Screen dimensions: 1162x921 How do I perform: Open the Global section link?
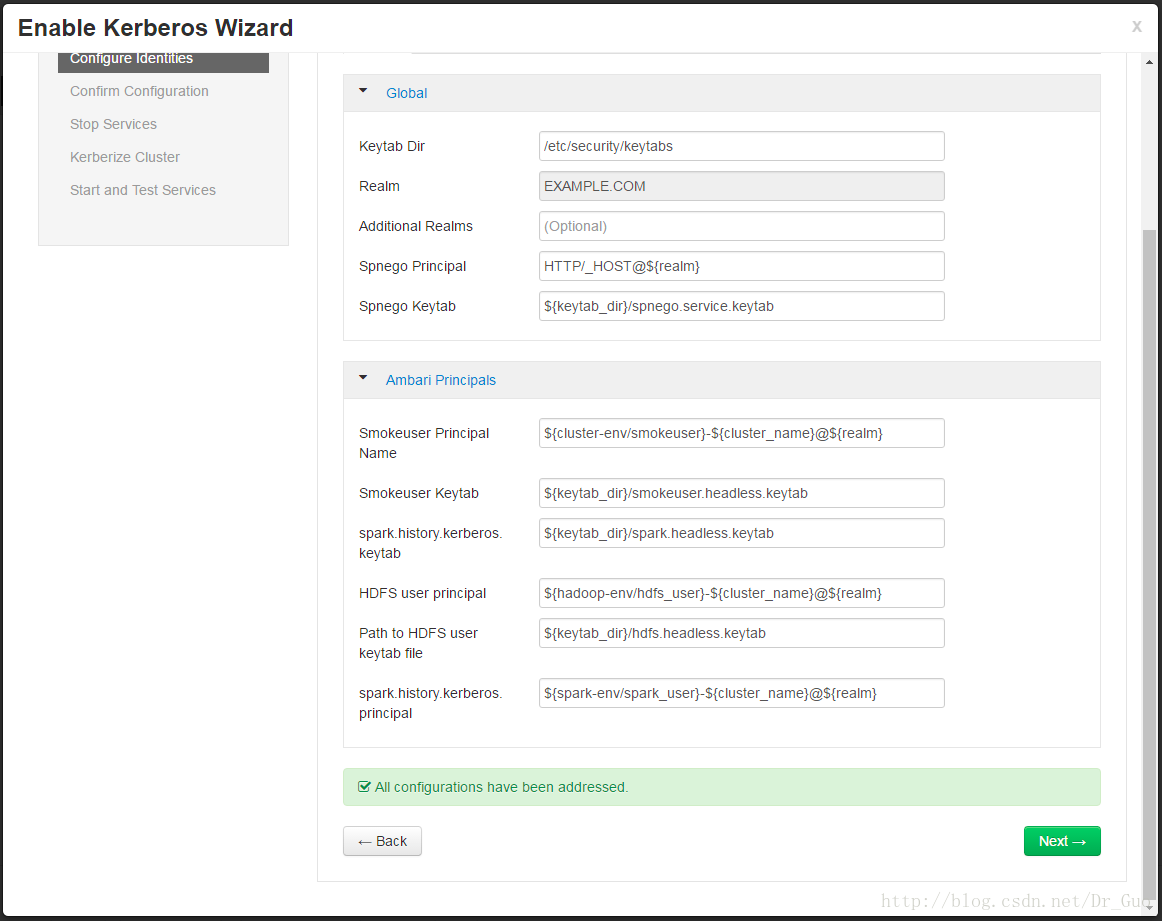click(x=406, y=93)
